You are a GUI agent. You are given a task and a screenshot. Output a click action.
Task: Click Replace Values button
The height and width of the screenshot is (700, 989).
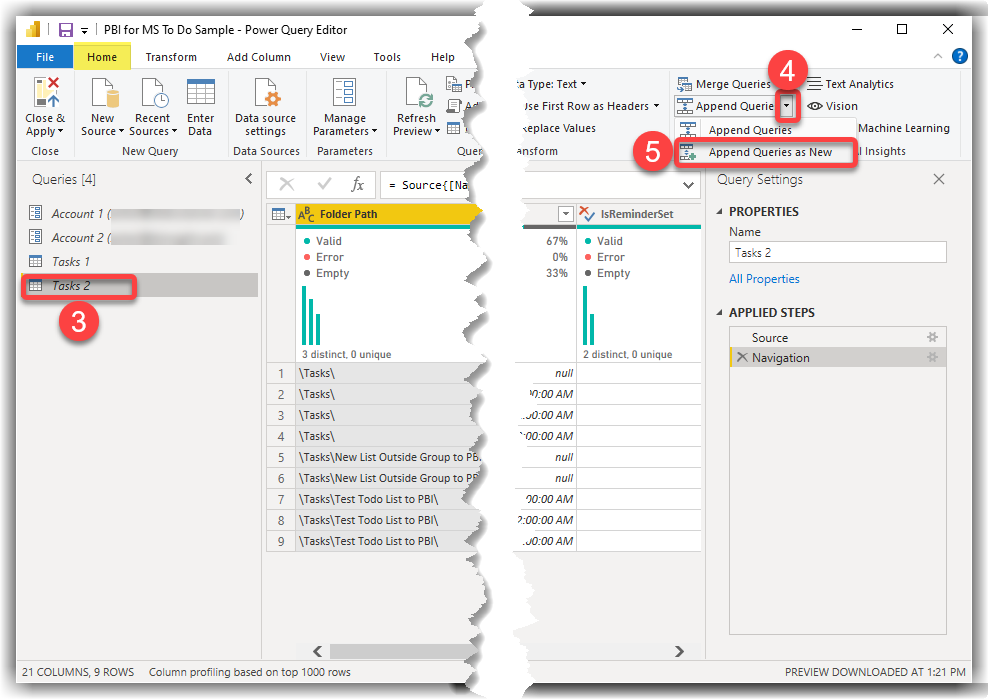(x=559, y=128)
